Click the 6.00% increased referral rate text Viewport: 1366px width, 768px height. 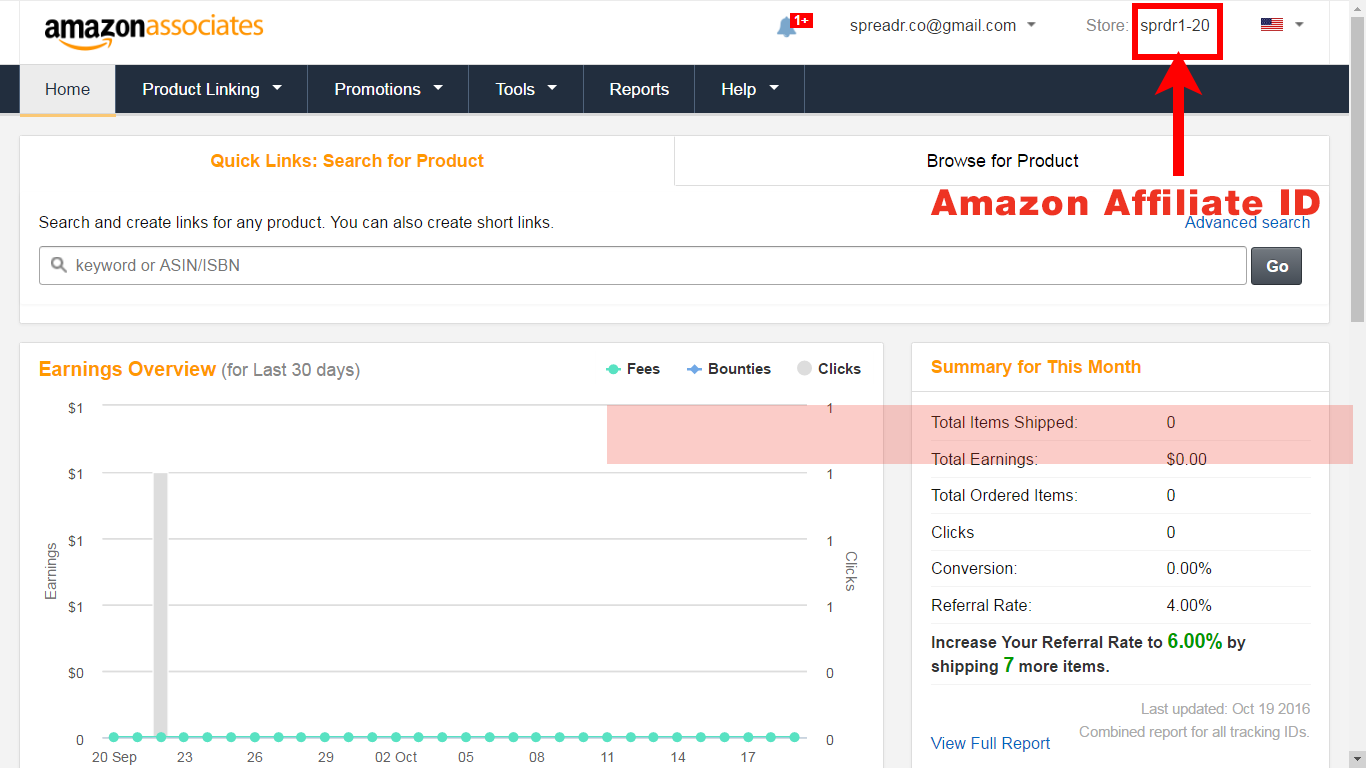click(1194, 641)
